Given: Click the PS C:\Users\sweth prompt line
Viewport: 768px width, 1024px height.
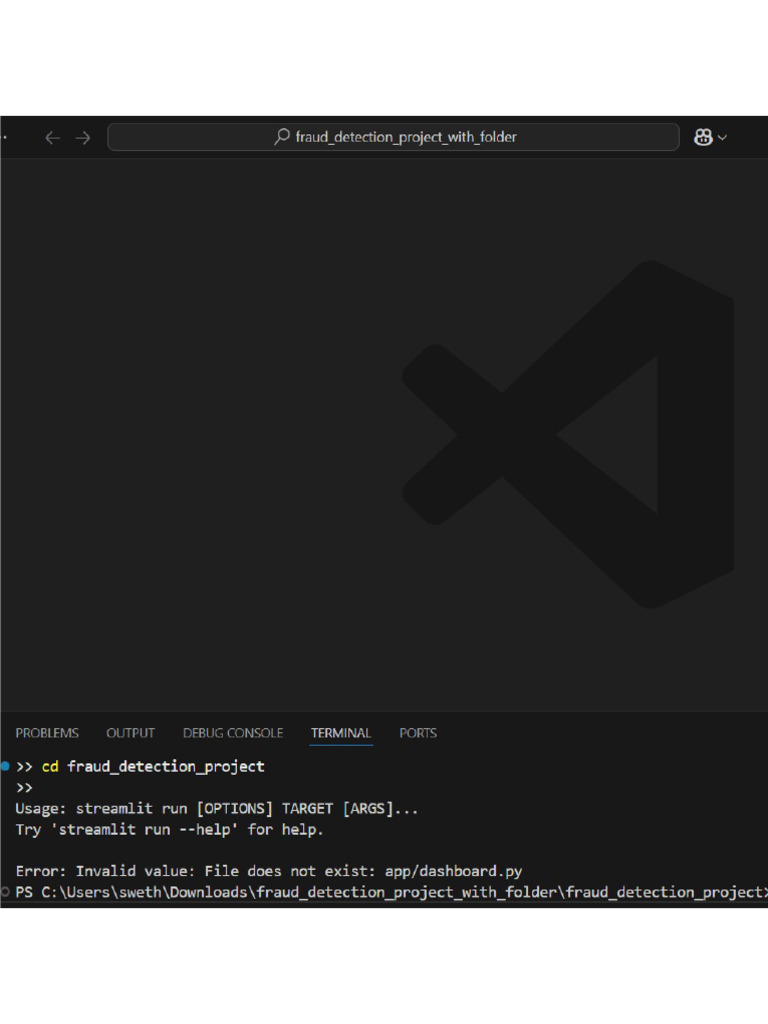Looking at the screenshot, I should 391,892.
